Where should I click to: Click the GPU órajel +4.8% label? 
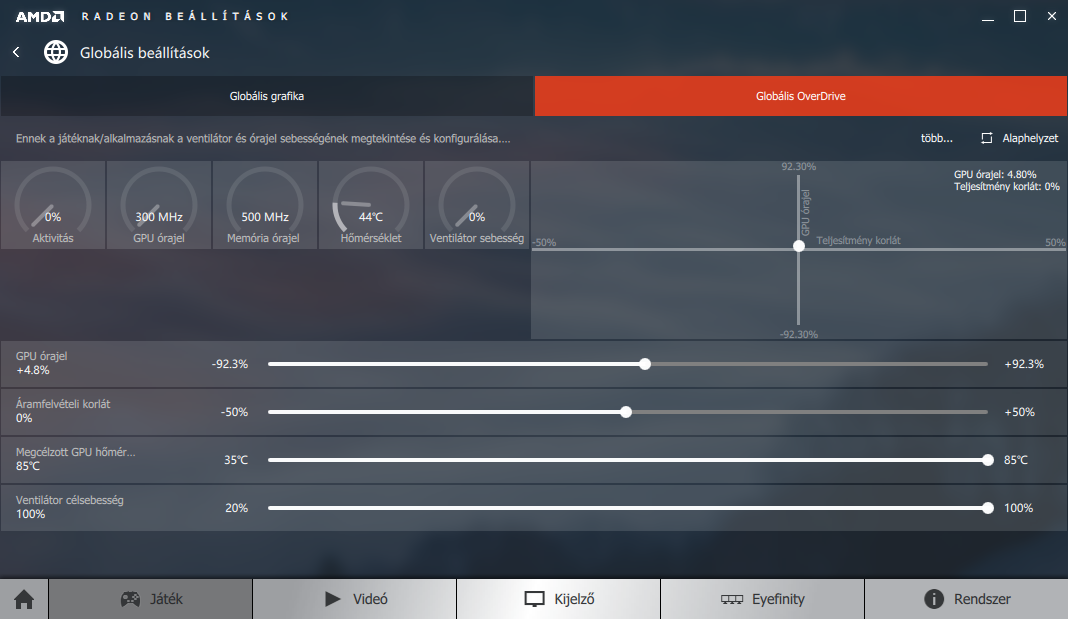pos(42,364)
